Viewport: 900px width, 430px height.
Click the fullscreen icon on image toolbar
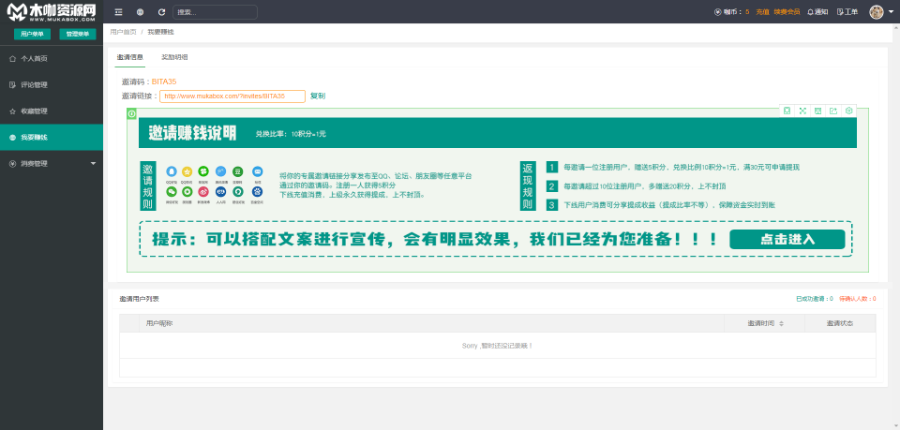(x=802, y=110)
